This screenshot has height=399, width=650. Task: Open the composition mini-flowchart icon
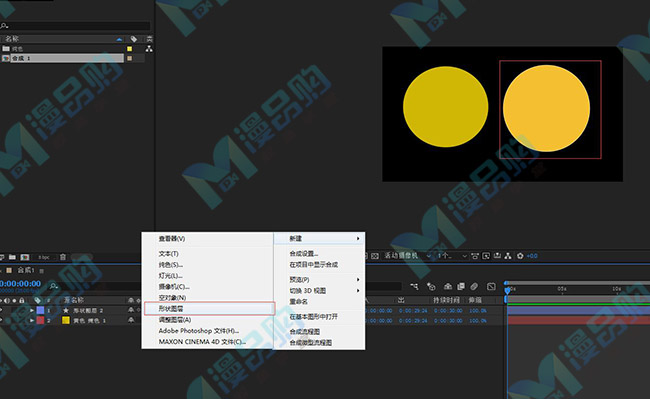coord(414,286)
